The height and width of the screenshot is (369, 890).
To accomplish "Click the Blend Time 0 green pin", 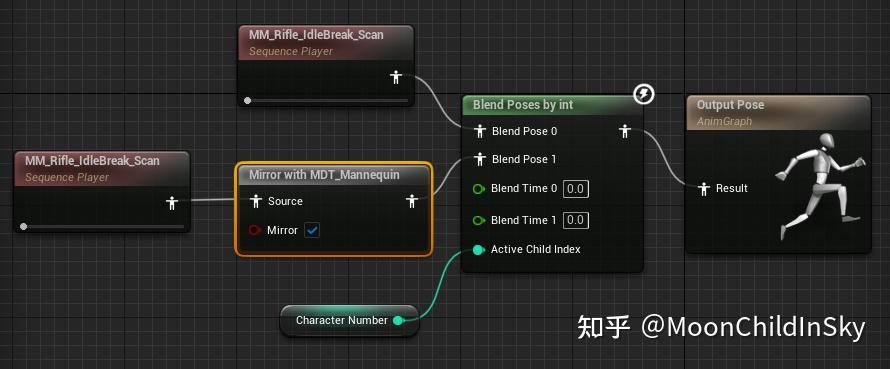I will [x=479, y=189].
